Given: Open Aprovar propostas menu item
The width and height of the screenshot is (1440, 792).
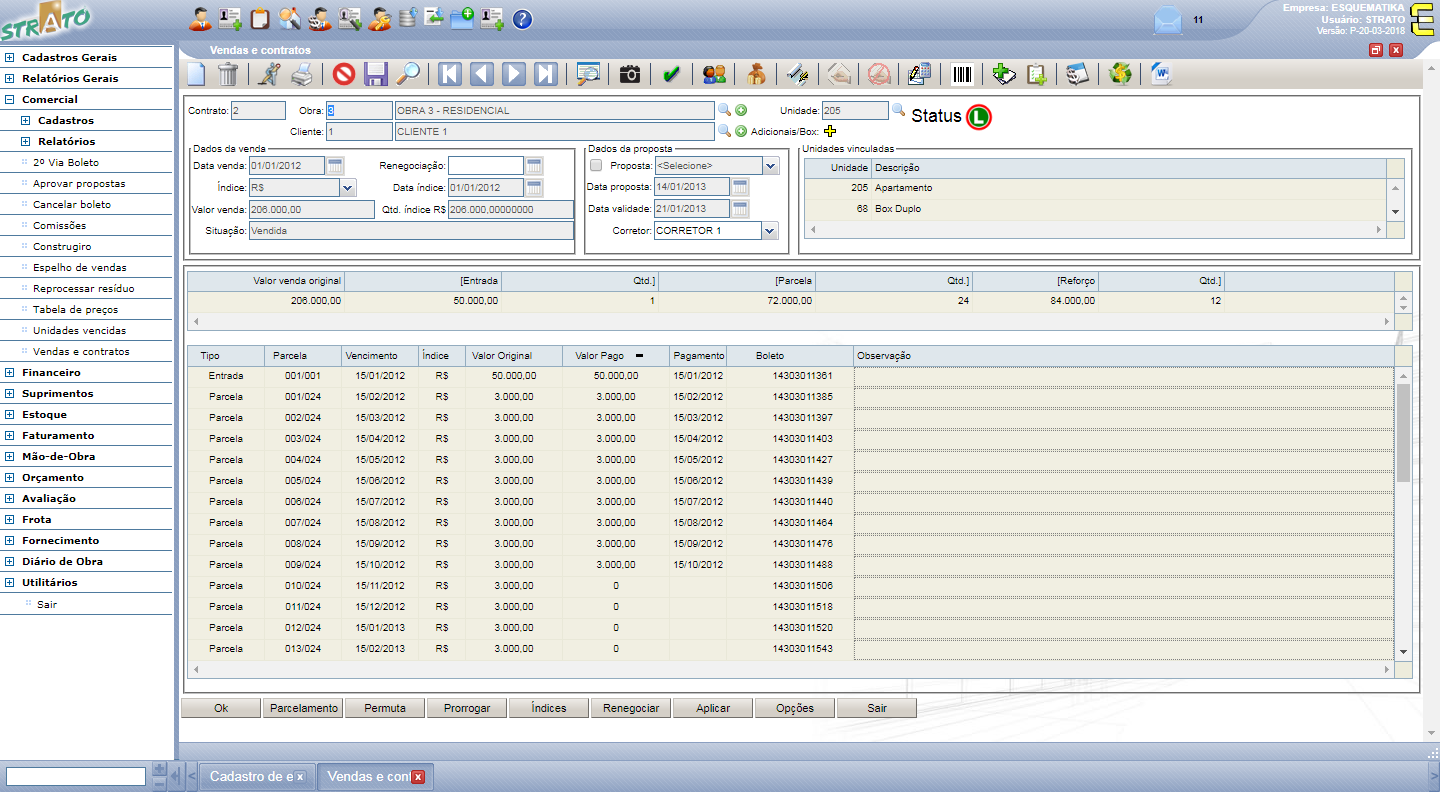Looking at the screenshot, I should pyautogui.click(x=79, y=183).
